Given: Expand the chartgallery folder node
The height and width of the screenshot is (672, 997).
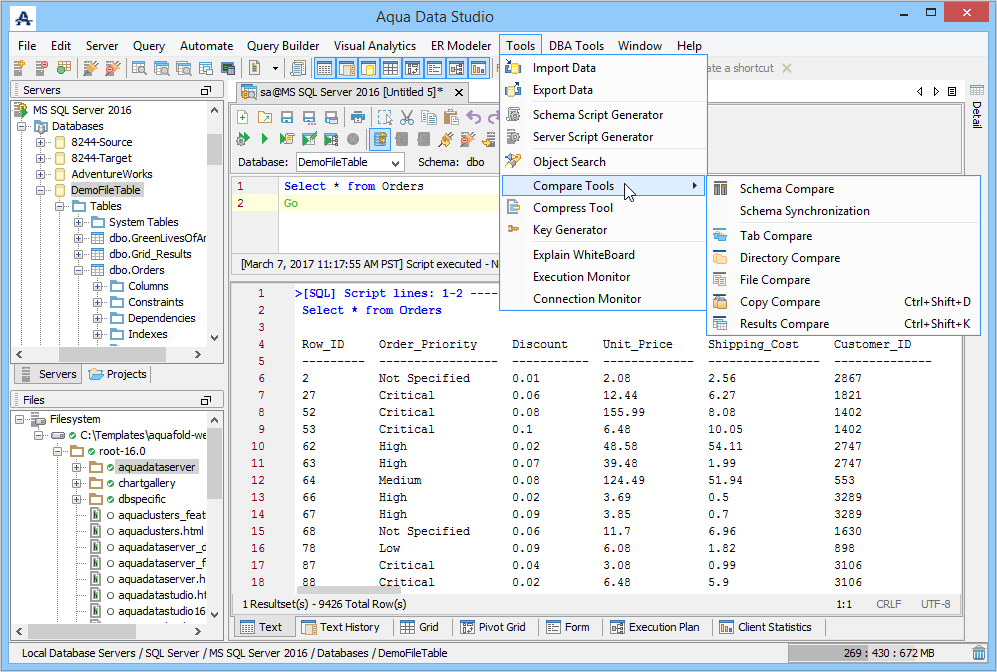Looking at the screenshot, I should pyautogui.click(x=77, y=483).
